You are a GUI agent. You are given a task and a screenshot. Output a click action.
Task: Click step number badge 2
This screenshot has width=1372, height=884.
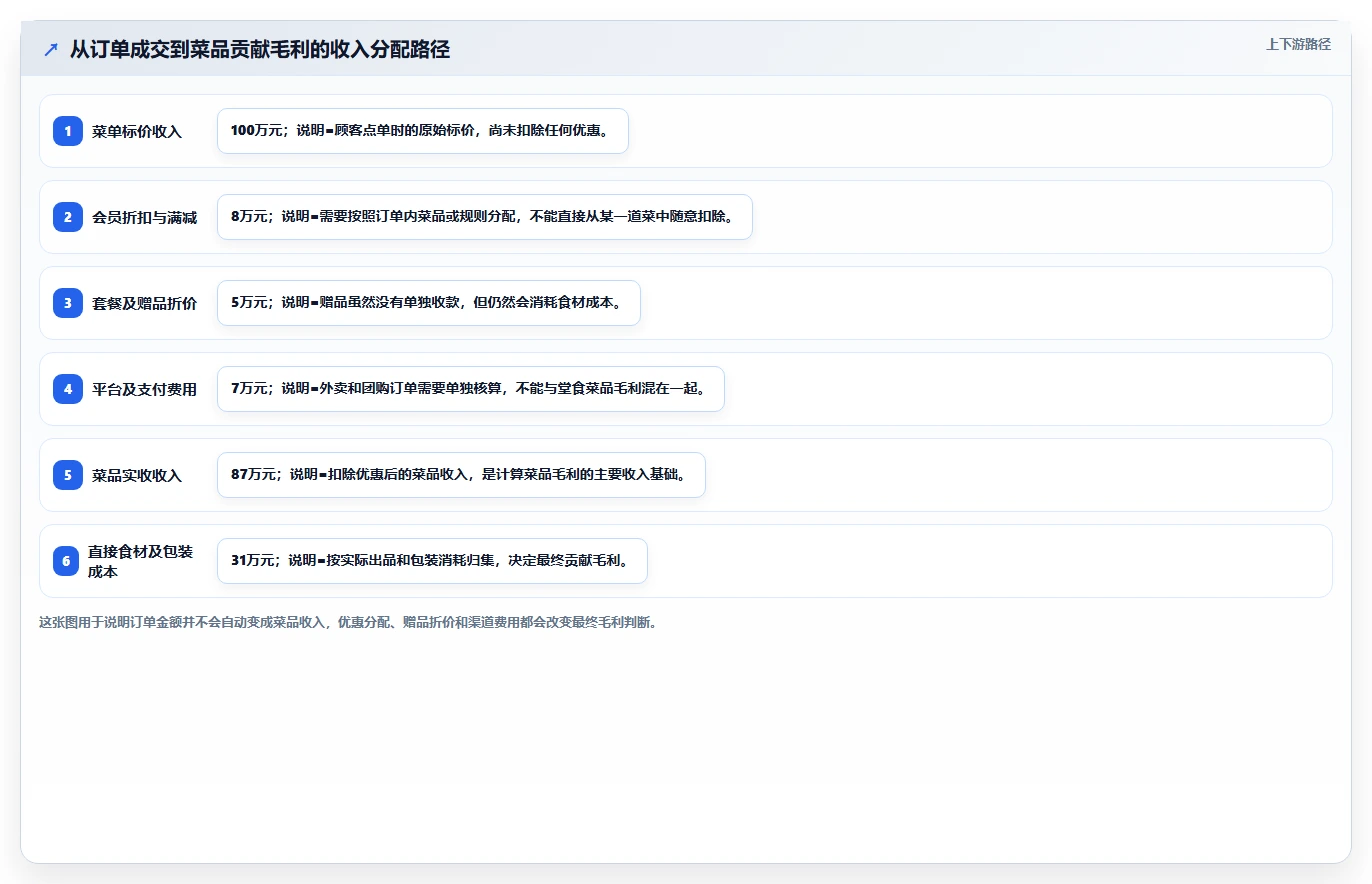point(68,217)
